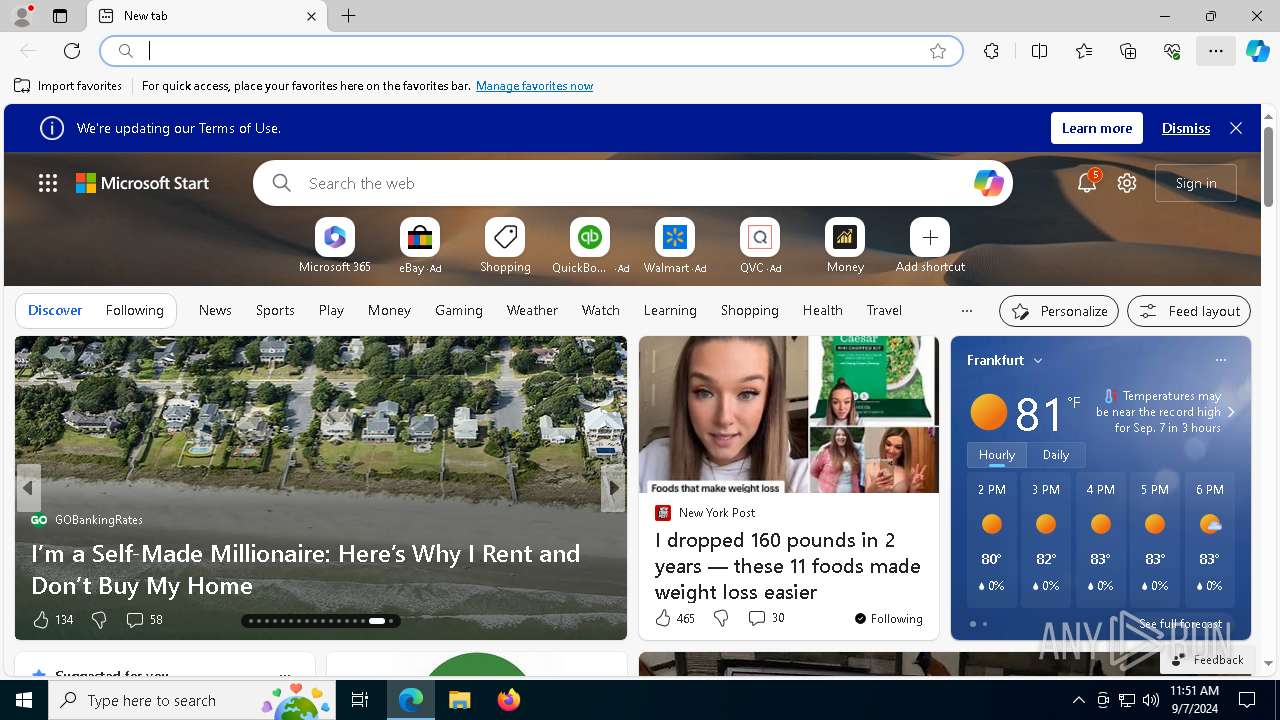Go to previous carousel story arrow
The image size is (1280, 720).
coord(28,488)
